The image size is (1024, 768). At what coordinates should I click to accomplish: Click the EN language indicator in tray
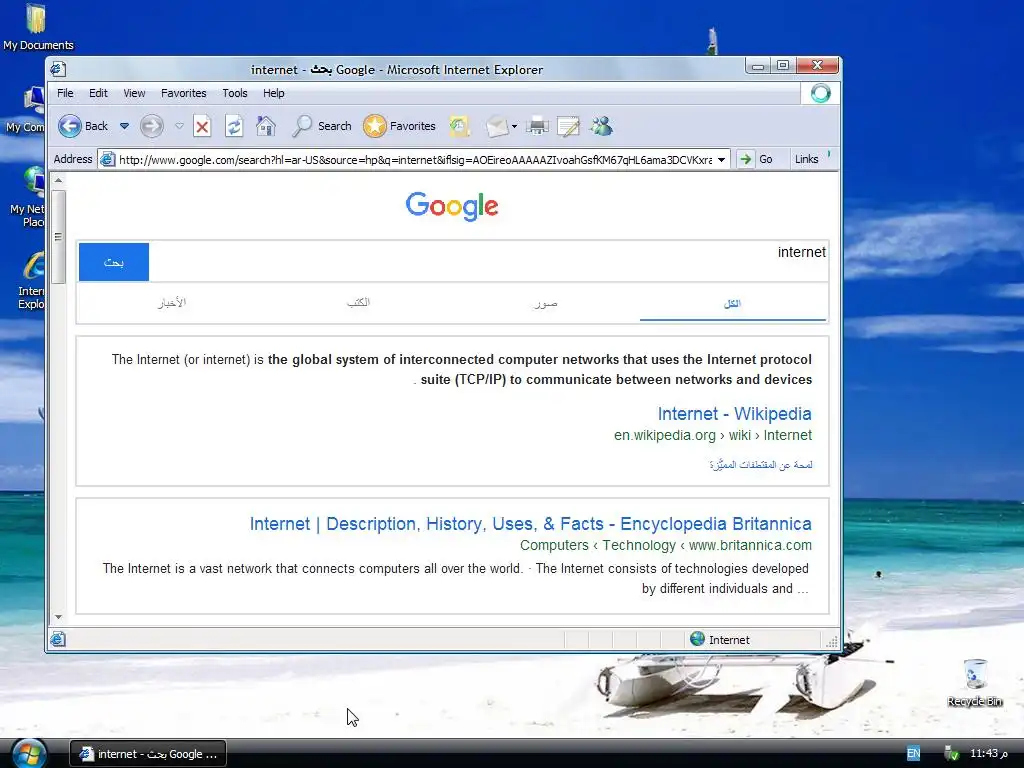click(x=914, y=754)
